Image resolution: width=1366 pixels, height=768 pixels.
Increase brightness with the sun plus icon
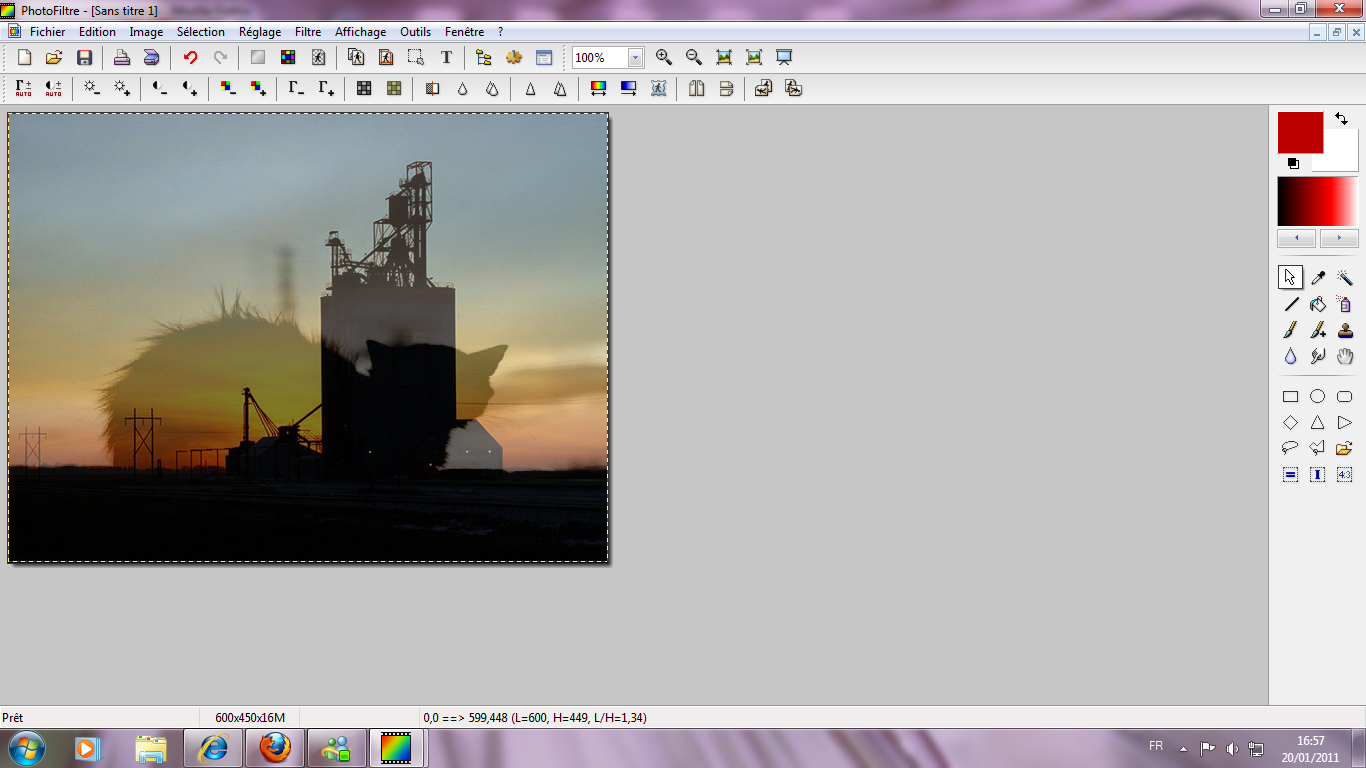(x=122, y=89)
